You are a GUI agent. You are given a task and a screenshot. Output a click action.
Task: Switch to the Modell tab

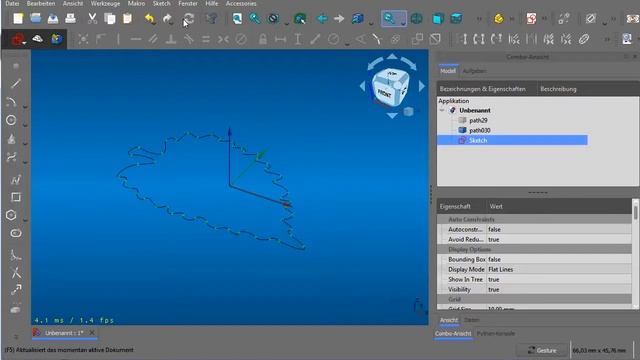[x=448, y=71]
